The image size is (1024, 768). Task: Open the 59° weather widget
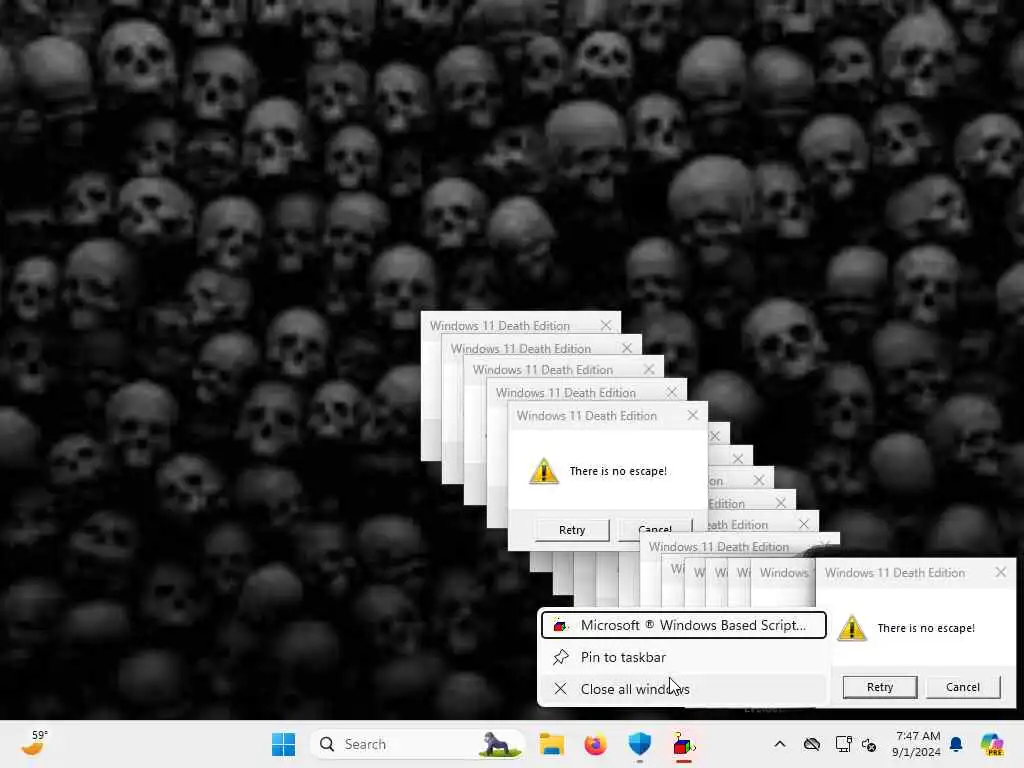(x=34, y=743)
